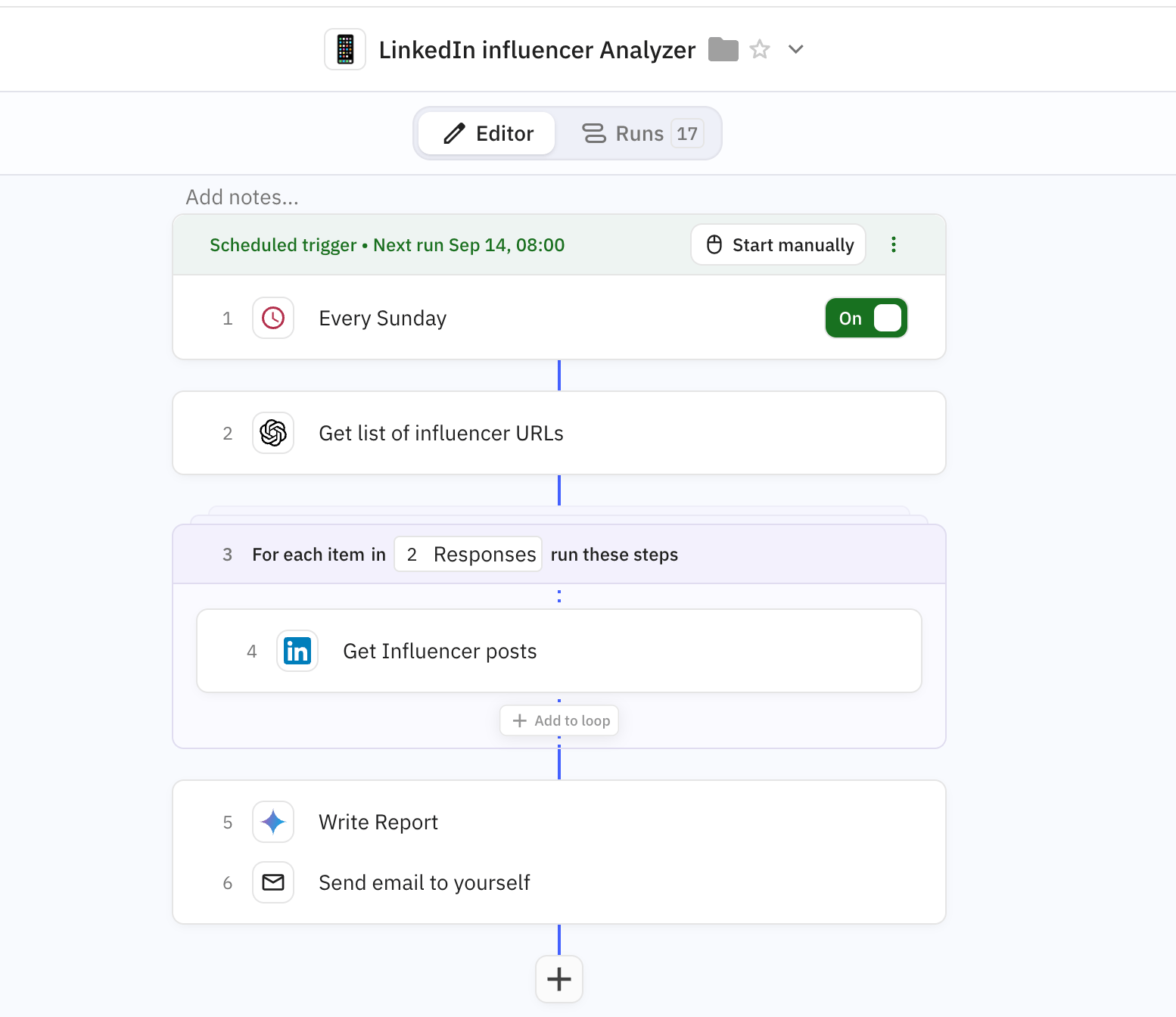Turn off the scheduled trigger On switch
The image size is (1176, 1017).
866,318
